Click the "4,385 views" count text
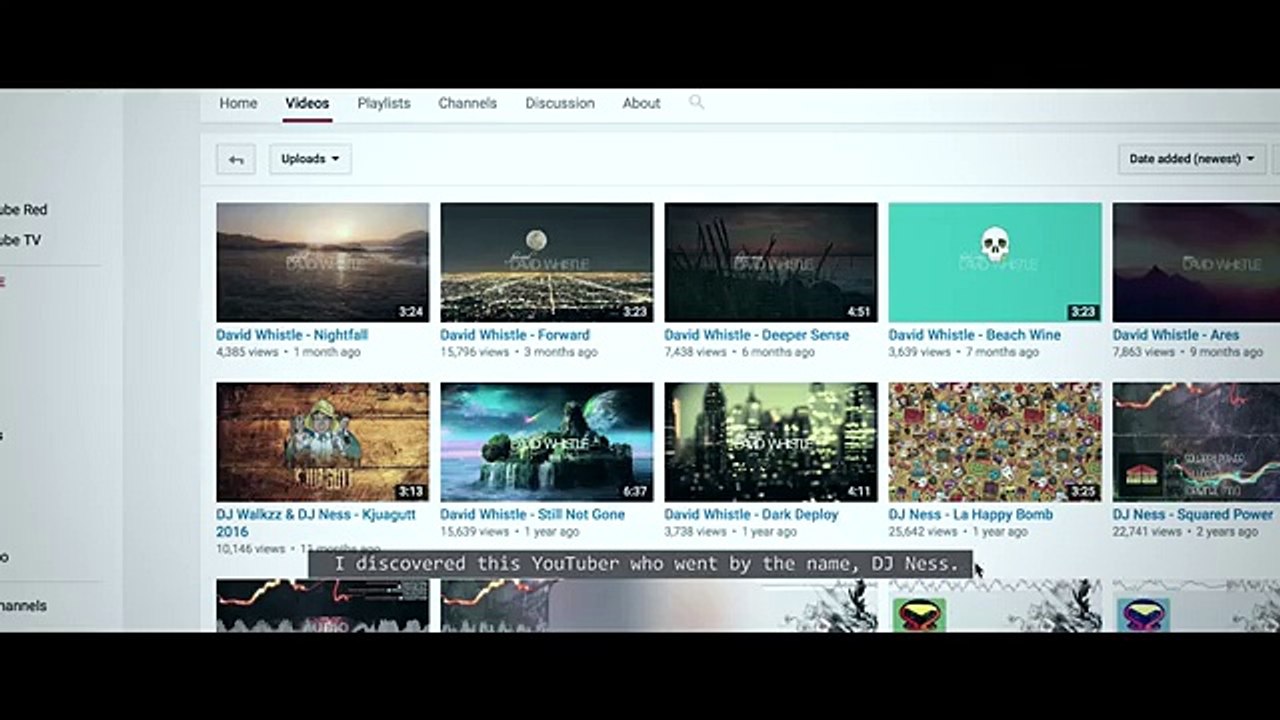The height and width of the screenshot is (720, 1280). pyautogui.click(x=247, y=352)
